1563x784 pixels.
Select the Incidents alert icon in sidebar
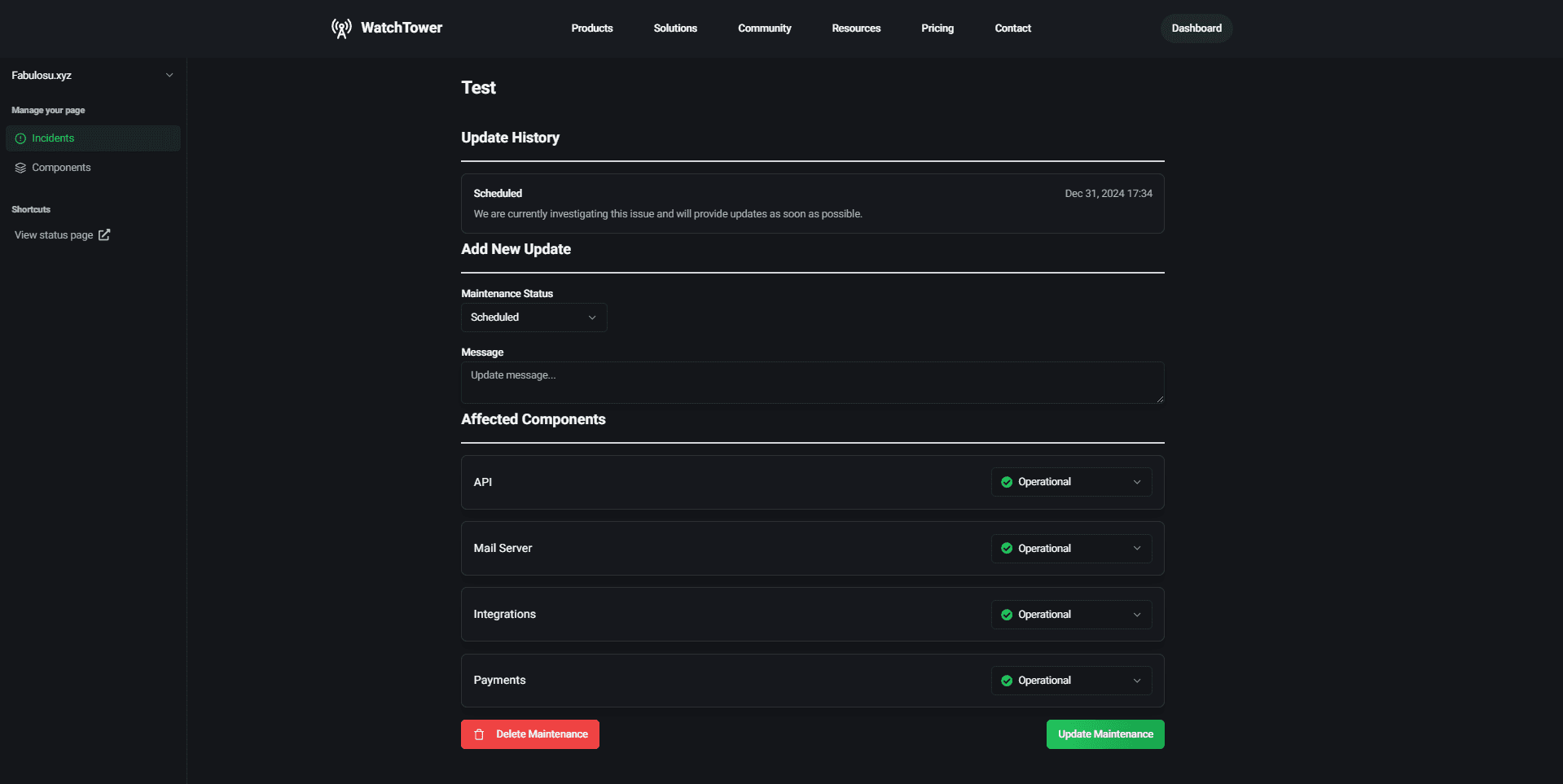(x=20, y=138)
